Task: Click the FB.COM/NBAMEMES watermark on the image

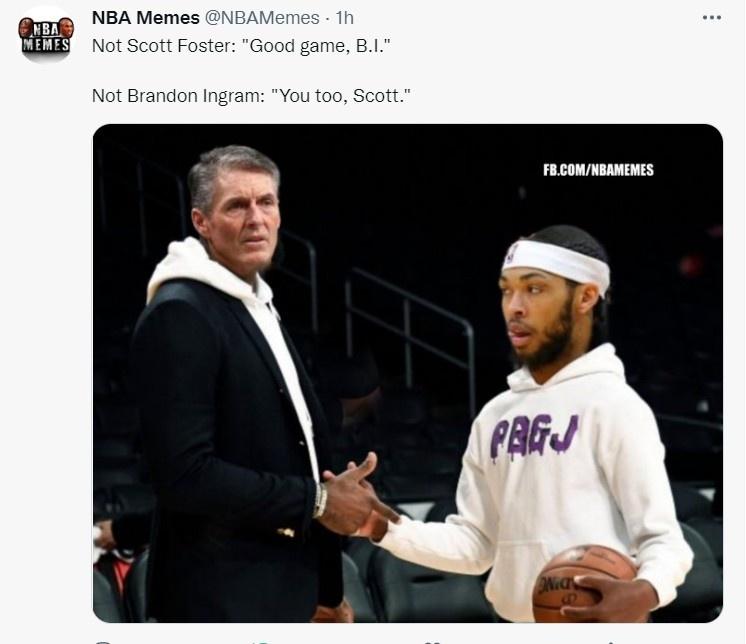Action: click(x=599, y=170)
